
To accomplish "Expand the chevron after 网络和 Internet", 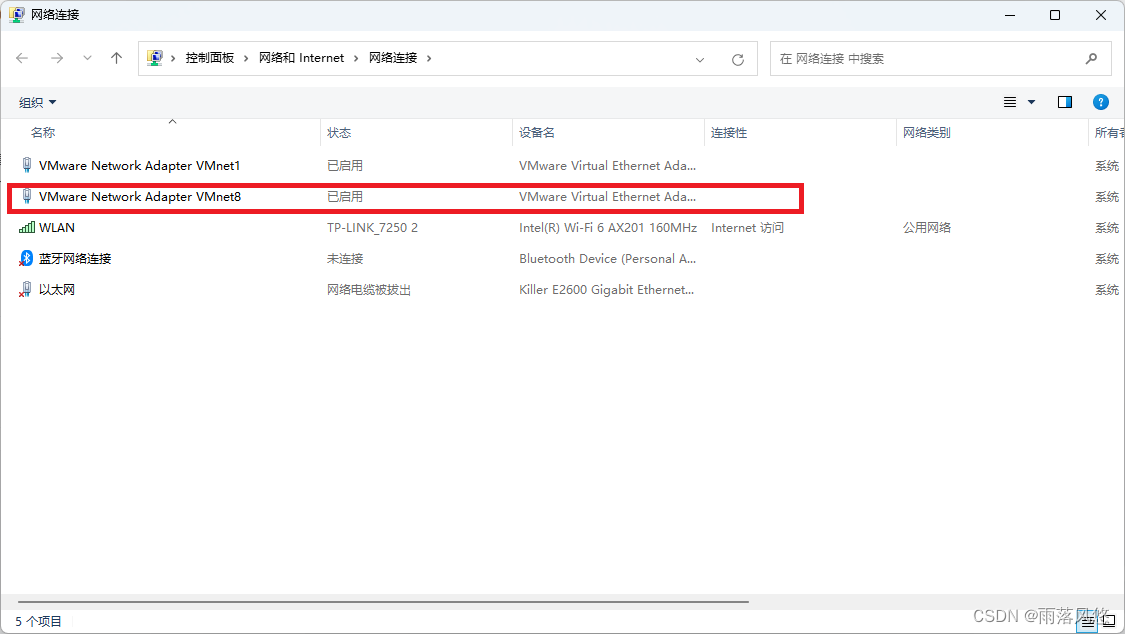I will click(x=356, y=58).
